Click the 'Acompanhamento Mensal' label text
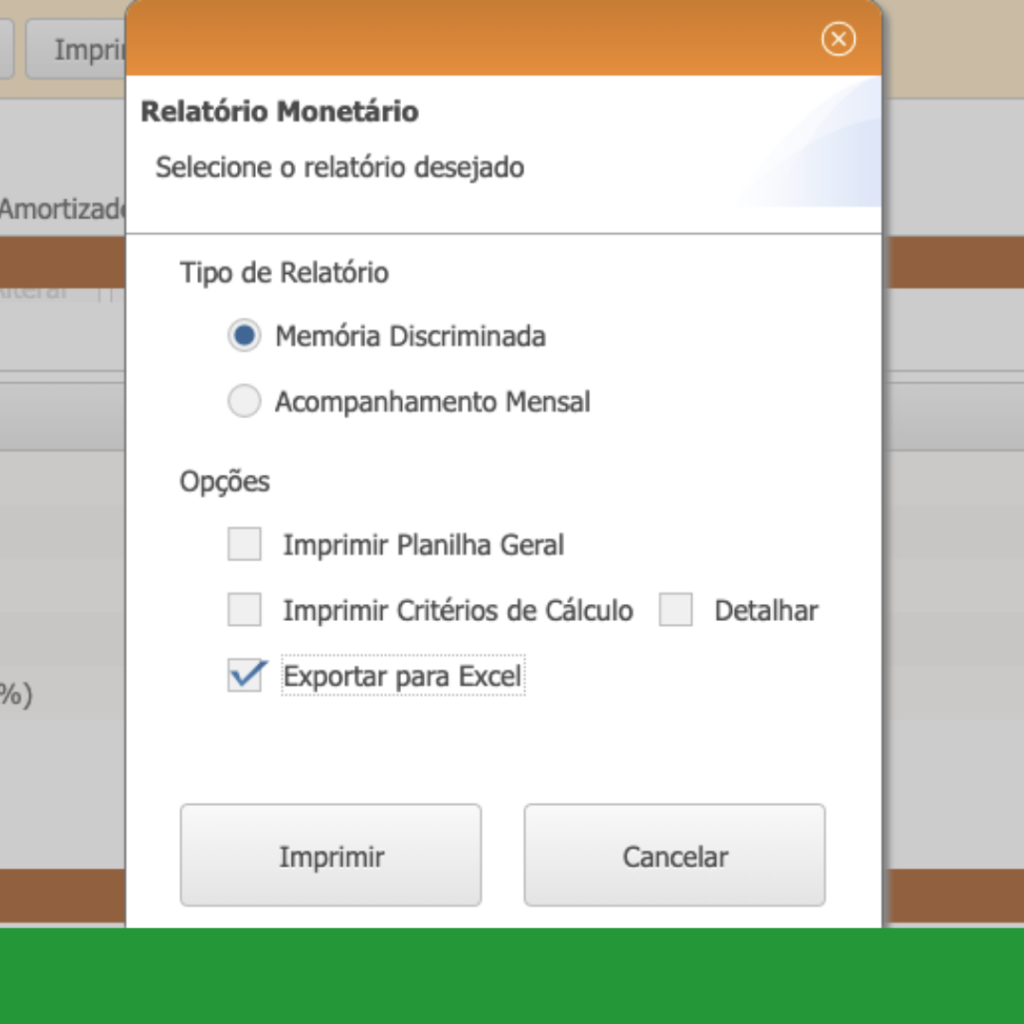The image size is (1024, 1024). (432, 402)
